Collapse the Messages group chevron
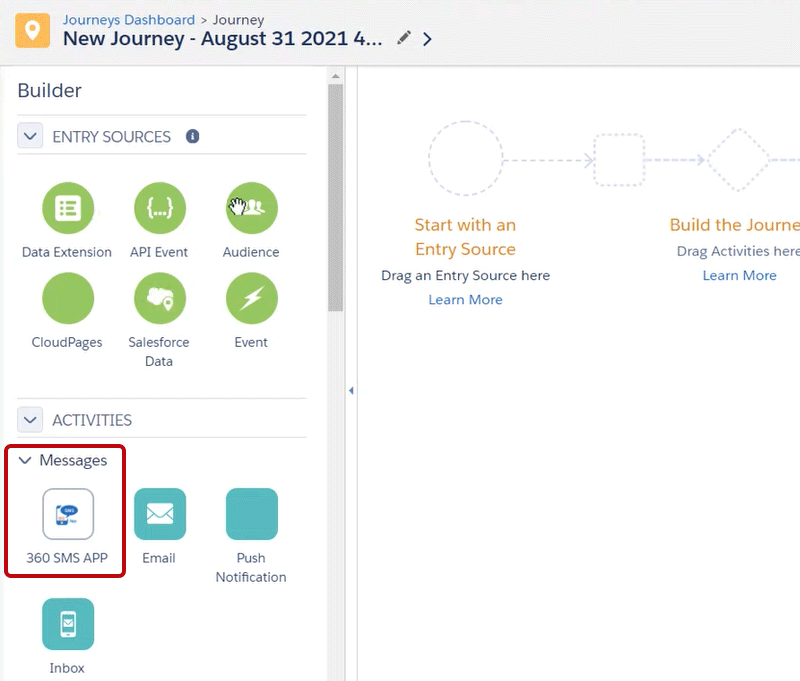The height and width of the screenshot is (681, 800). 26,461
